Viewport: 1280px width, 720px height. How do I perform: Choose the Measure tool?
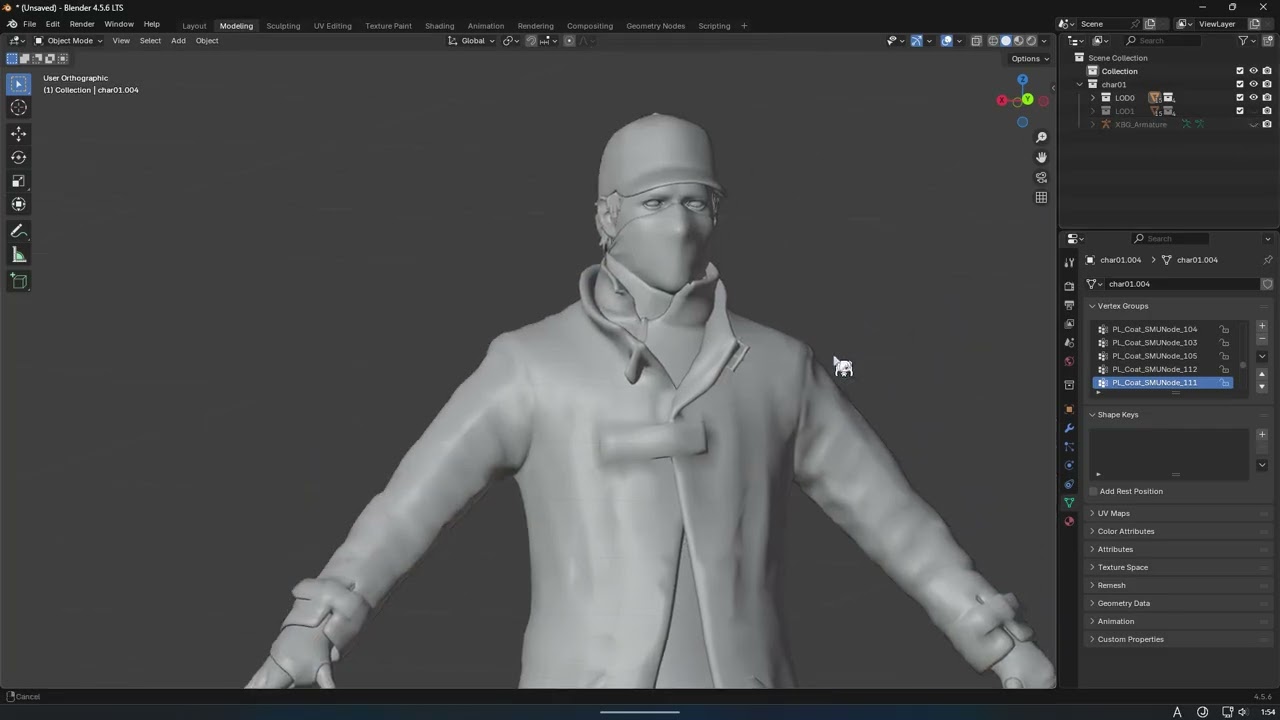[19, 255]
